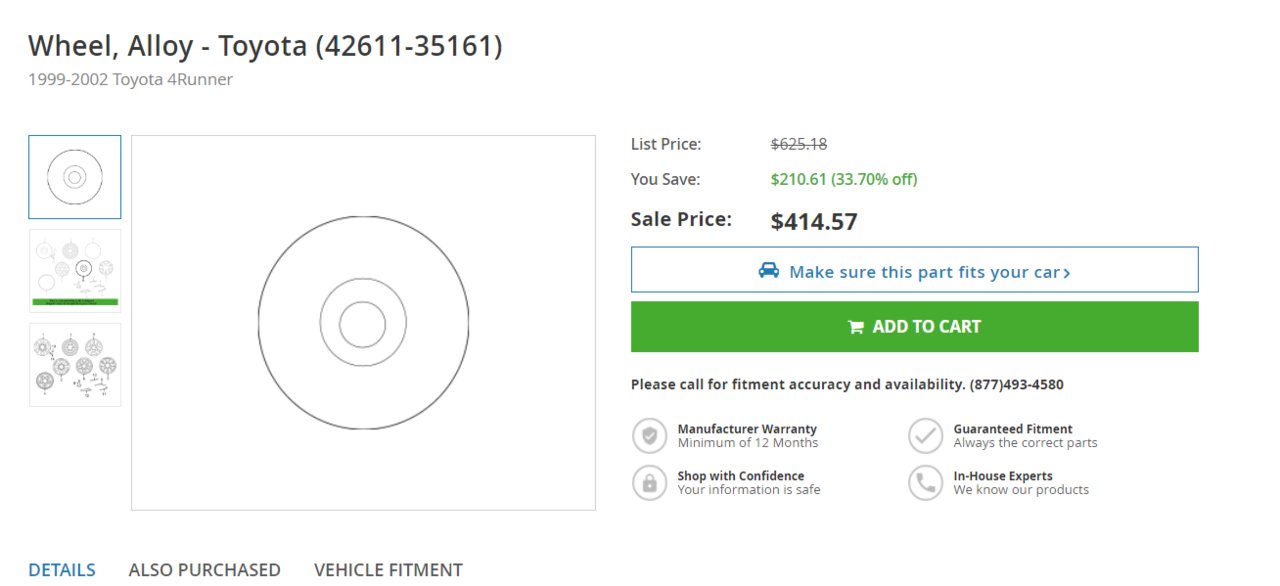1280x586 pixels.
Task: Select the third wheel diagram thumbnail
Action: (x=75, y=365)
